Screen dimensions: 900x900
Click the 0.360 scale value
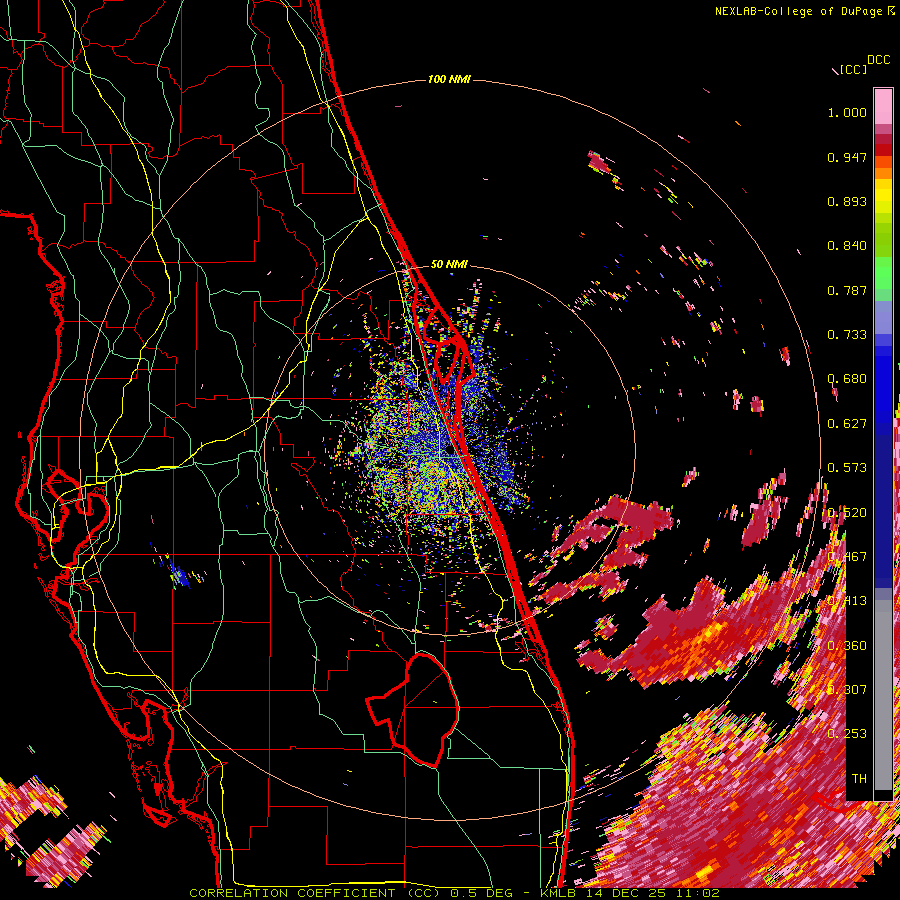click(x=847, y=646)
